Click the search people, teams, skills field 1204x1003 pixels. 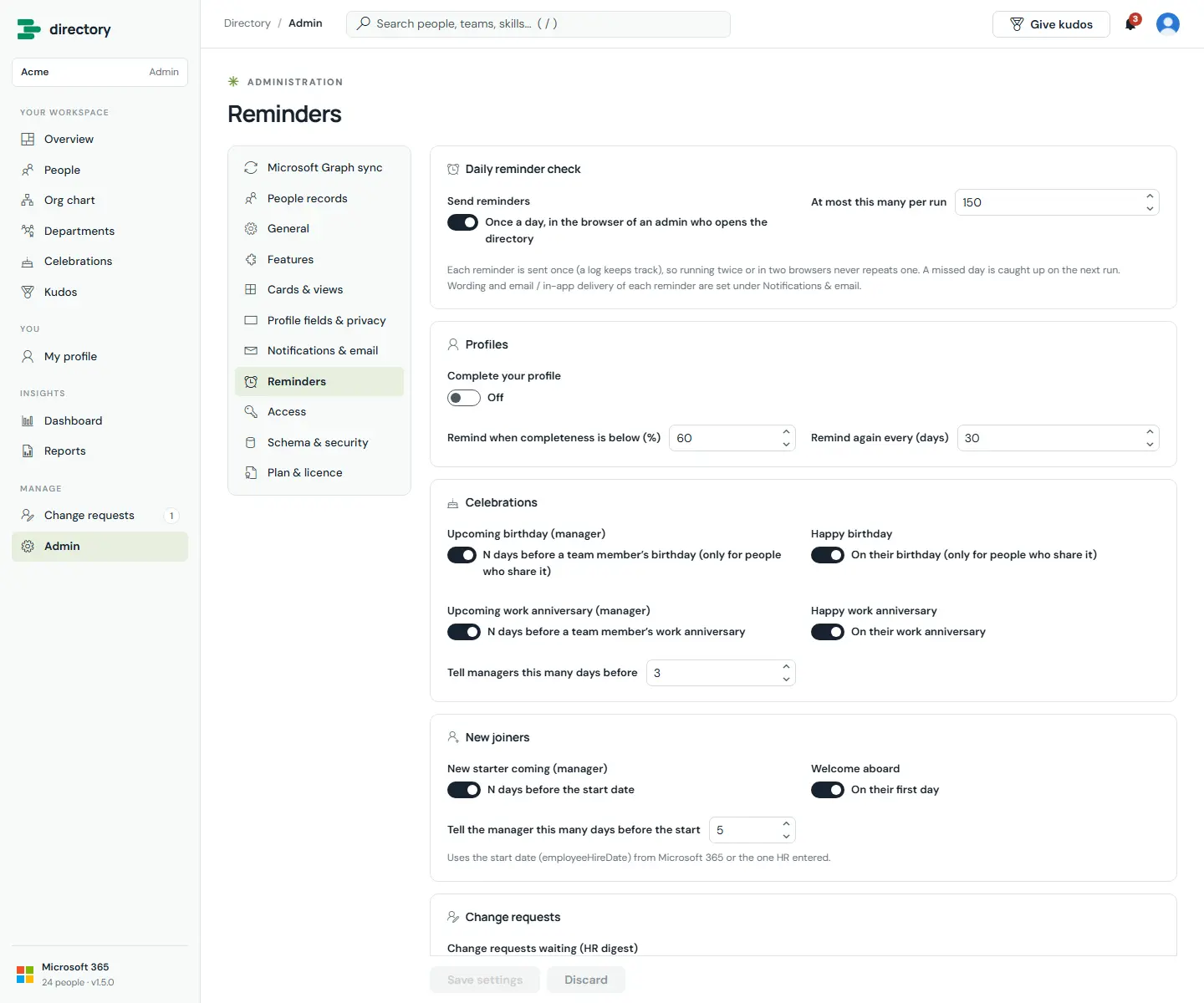[538, 24]
